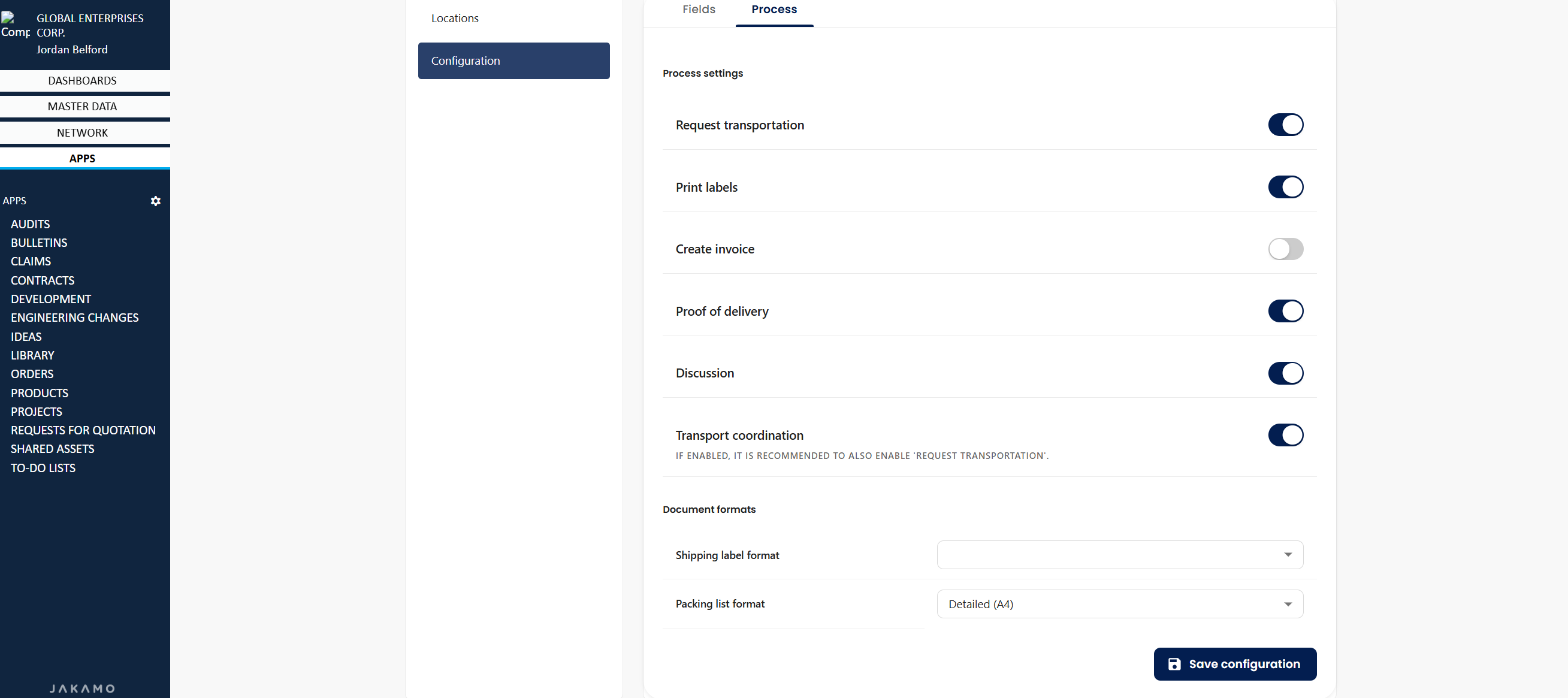This screenshot has height=698, width=1568.
Task: Open the Orders app
Action: (32, 374)
